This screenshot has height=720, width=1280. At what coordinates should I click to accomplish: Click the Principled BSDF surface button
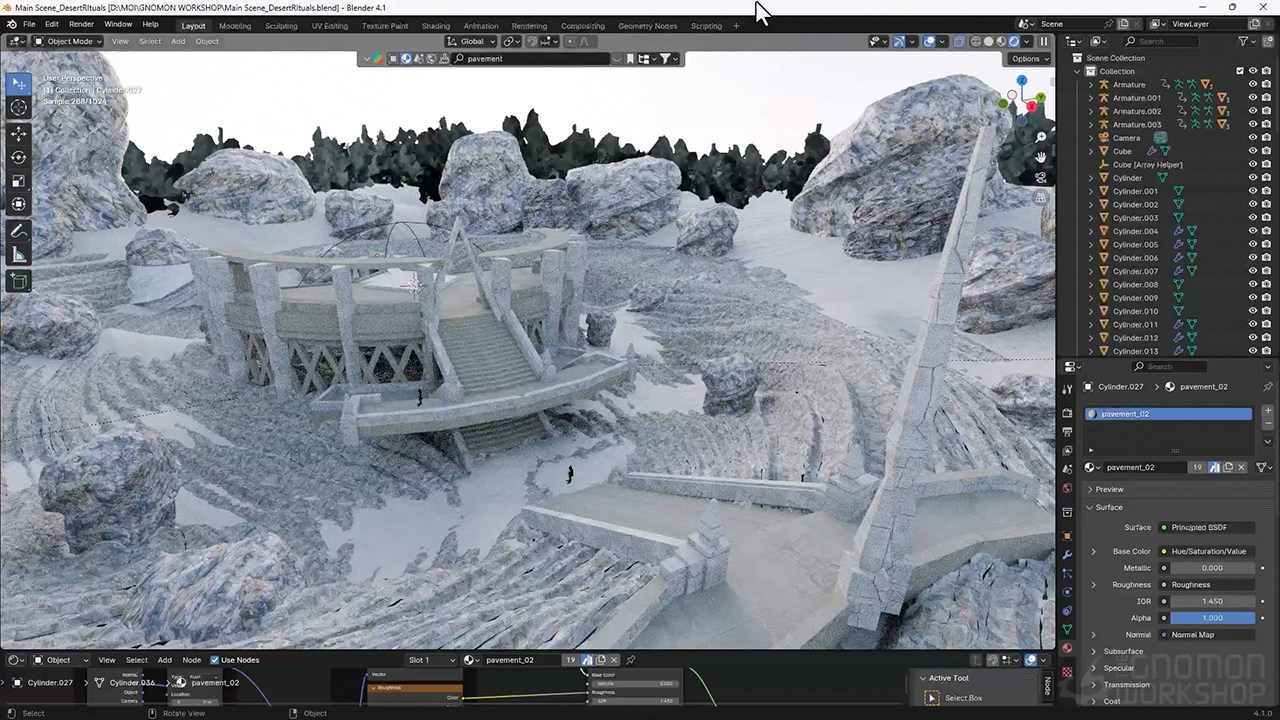[x=1205, y=527]
